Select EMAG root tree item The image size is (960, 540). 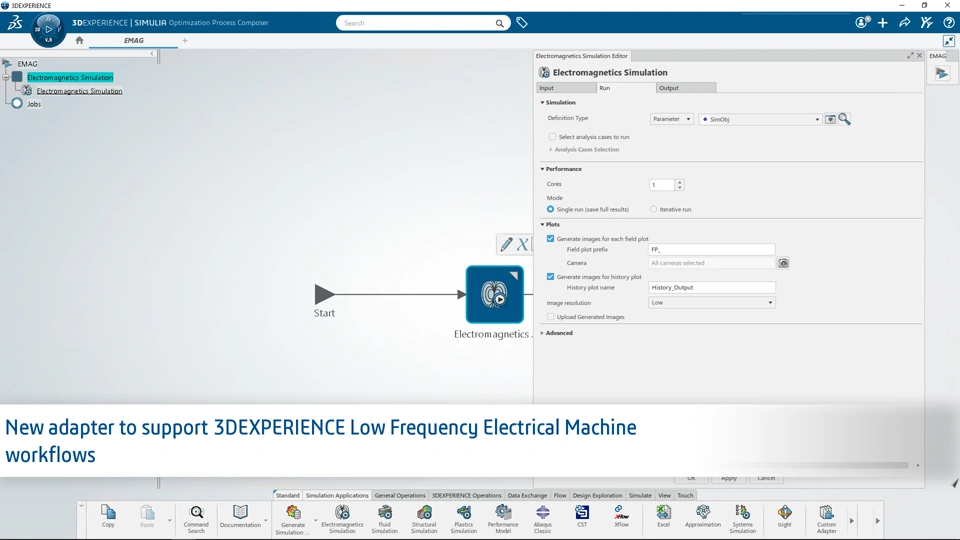click(x=27, y=64)
